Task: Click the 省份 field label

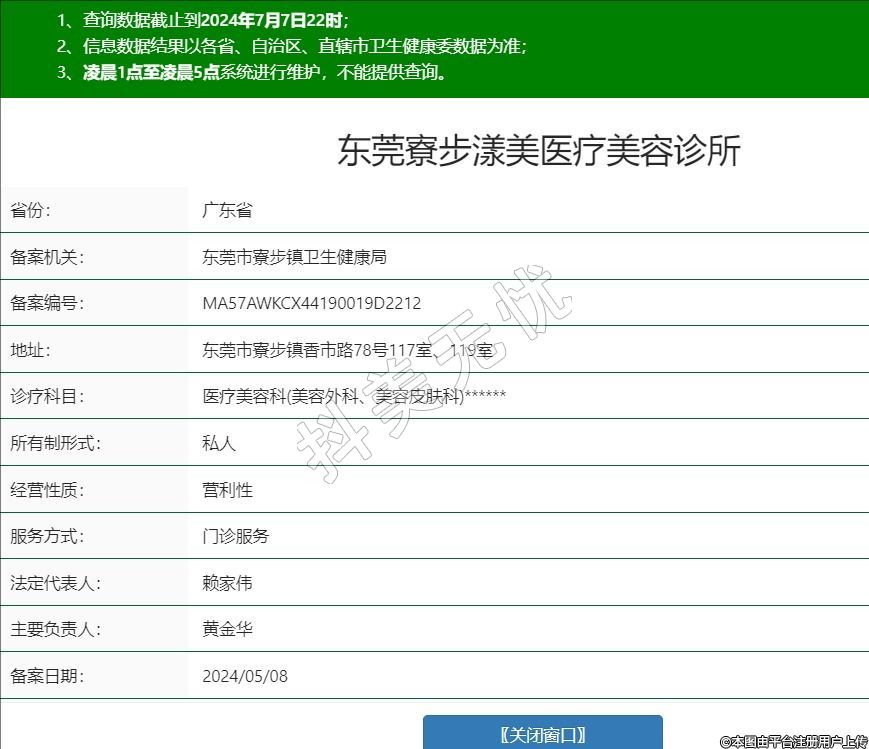Action: tap(30, 210)
